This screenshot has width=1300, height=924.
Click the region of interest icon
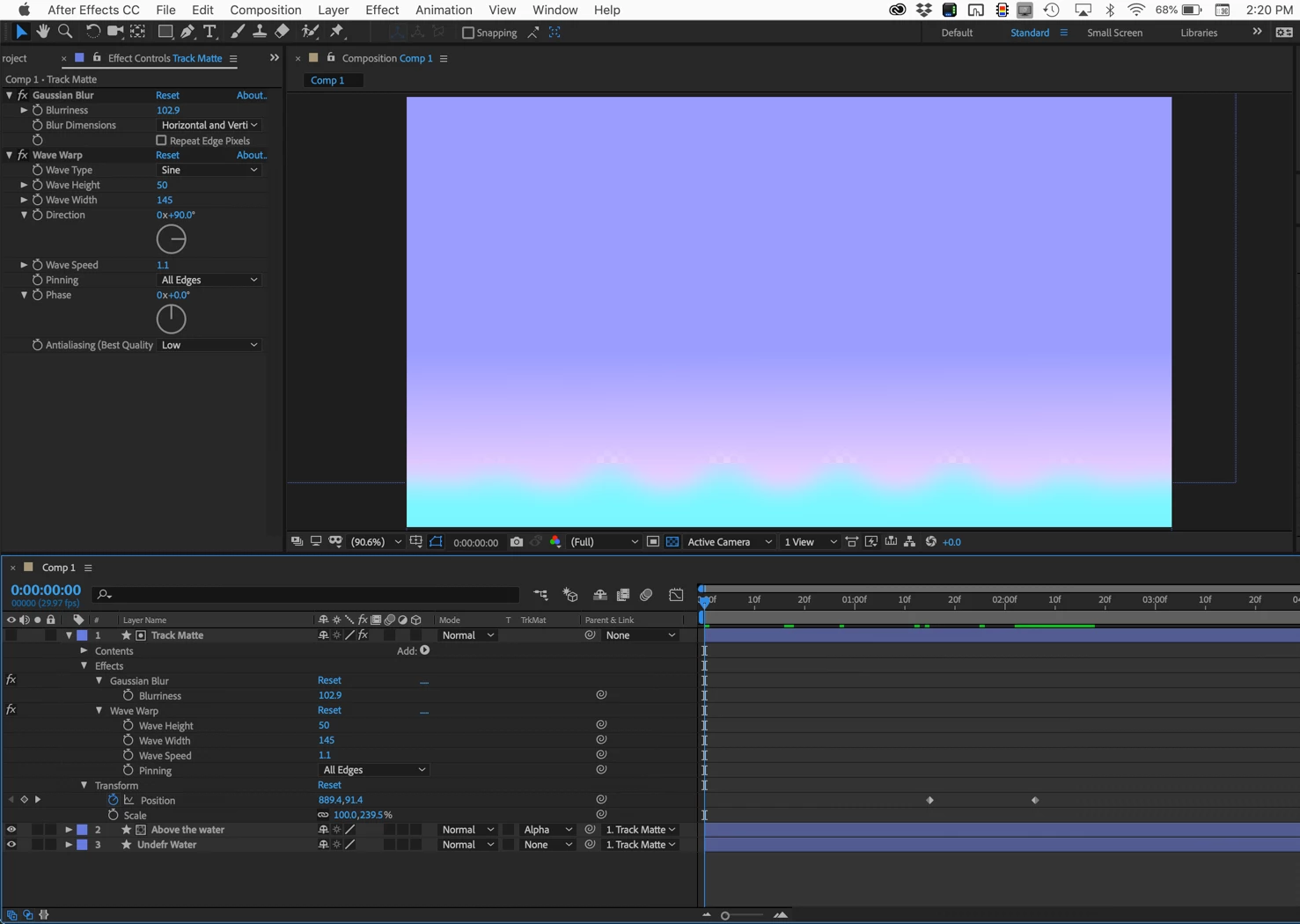653,542
